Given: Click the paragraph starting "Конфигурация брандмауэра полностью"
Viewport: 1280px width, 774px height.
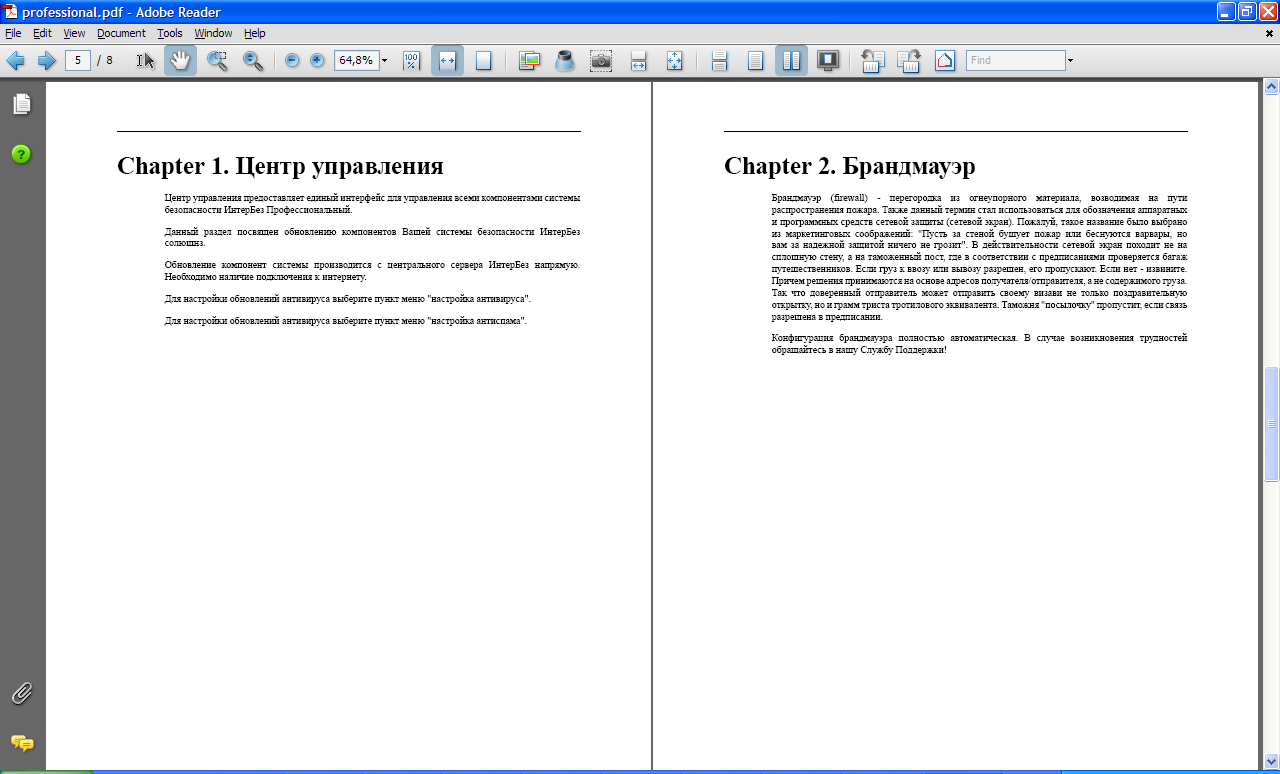Looking at the screenshot, I should tap(979, 344).
